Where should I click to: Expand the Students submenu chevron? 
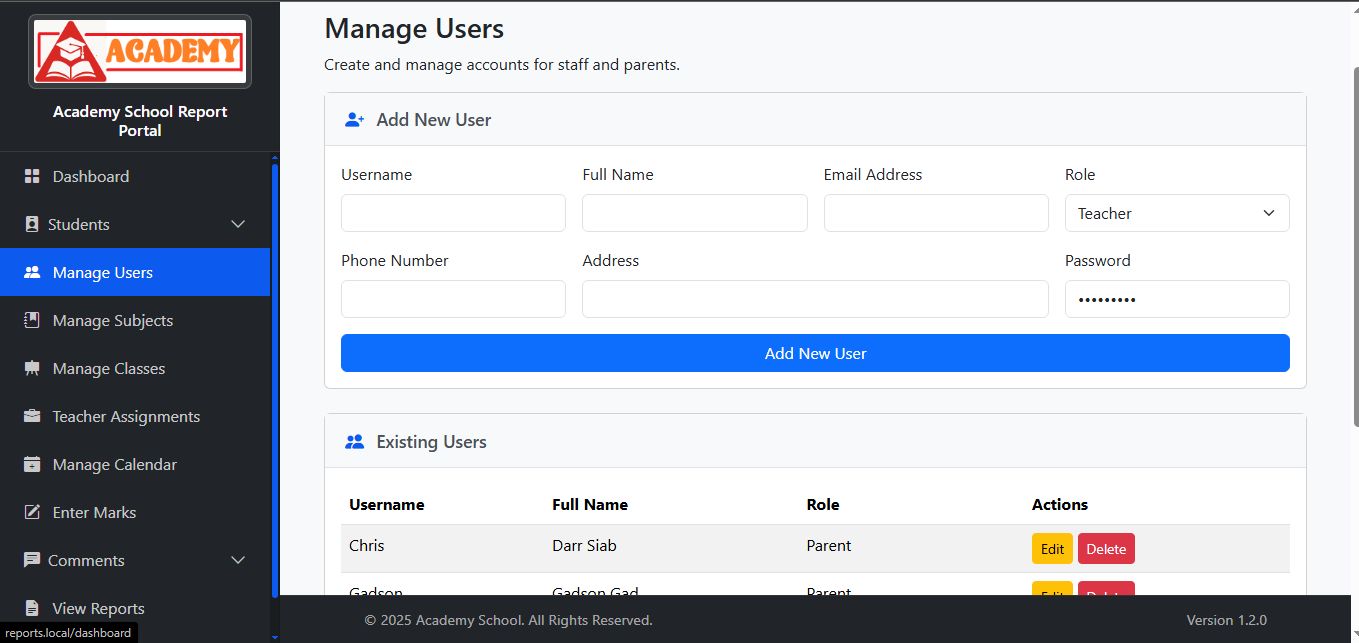238,224
